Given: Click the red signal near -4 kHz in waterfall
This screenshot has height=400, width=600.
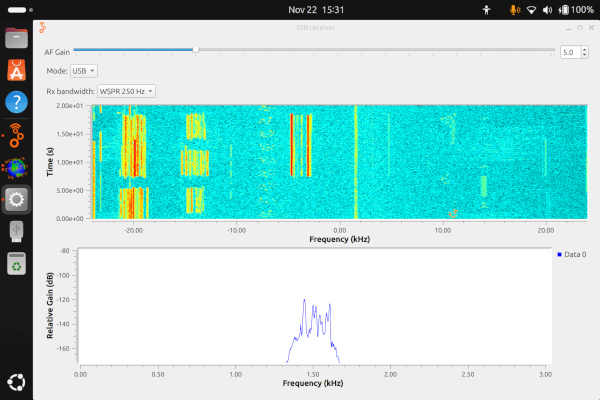Looking at the screenshot, I should pyautogui.click(x=292, y=145).
